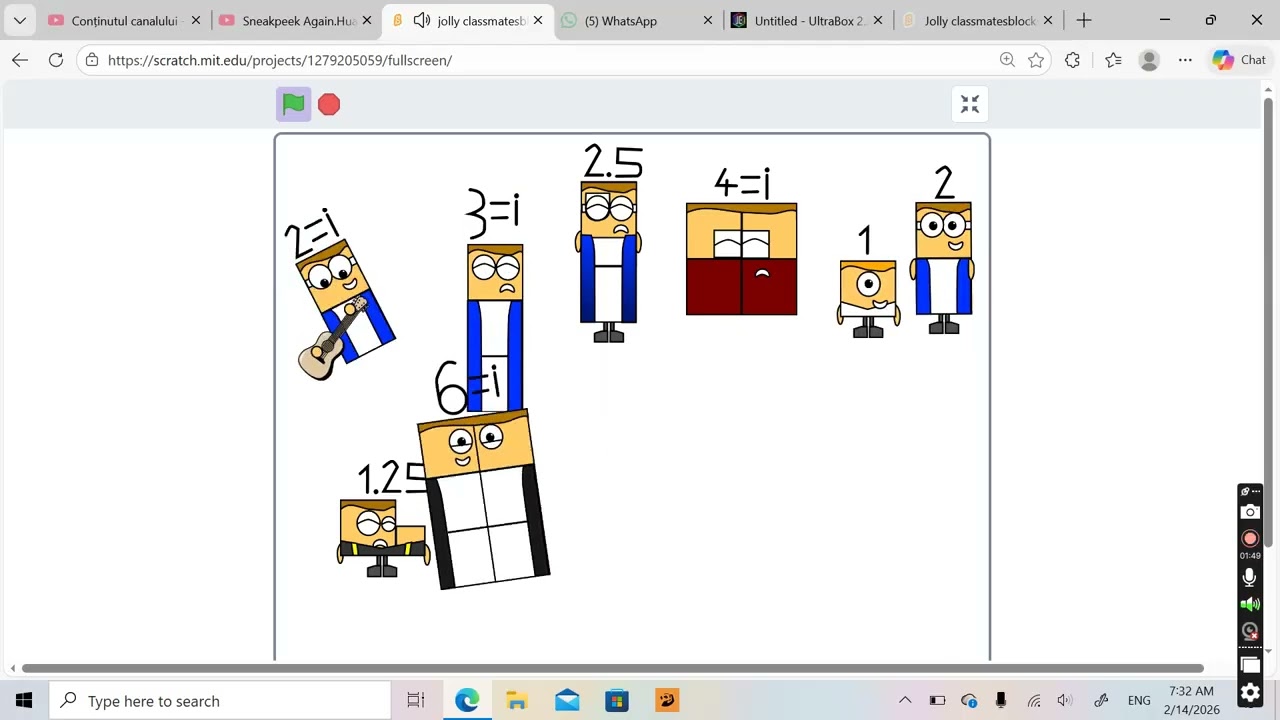
Task: Open Wi-Fi network settings in tray
Action: click(1034, 701)
